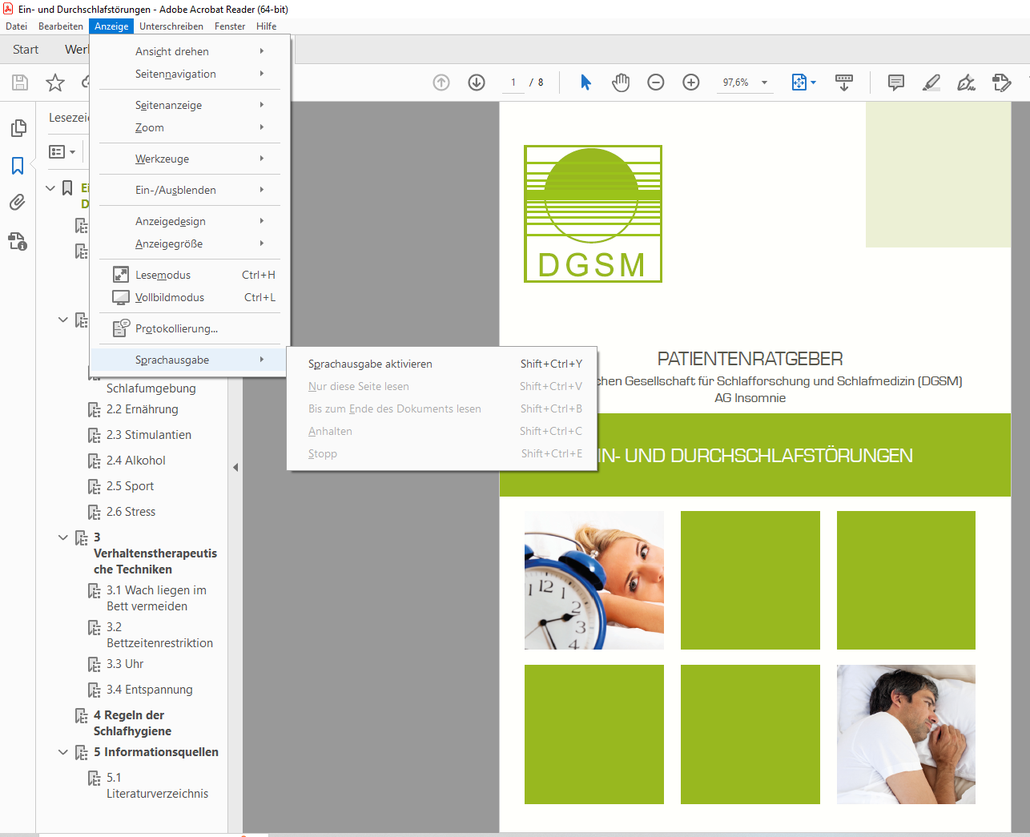Select the hand pan tool
This screenshot has height=837, width=1030.
click(x=621, y=82)
